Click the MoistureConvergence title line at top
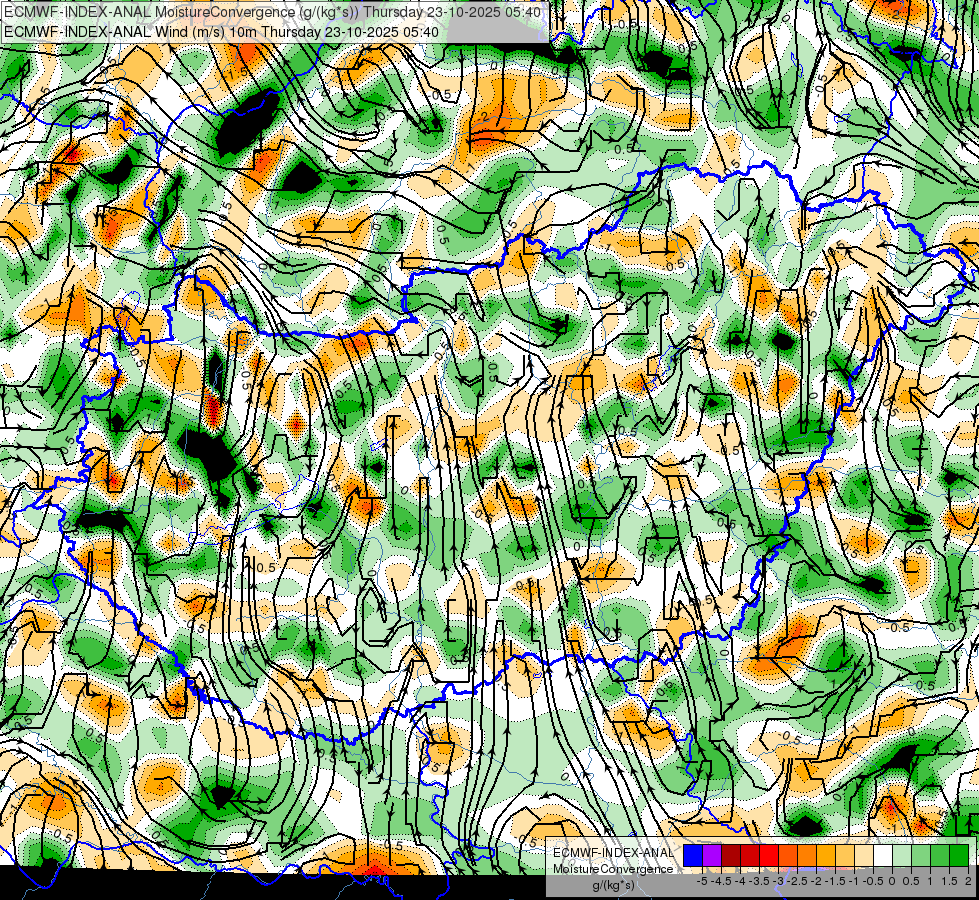This screenshot has height=900, width=979. point(273,11)
